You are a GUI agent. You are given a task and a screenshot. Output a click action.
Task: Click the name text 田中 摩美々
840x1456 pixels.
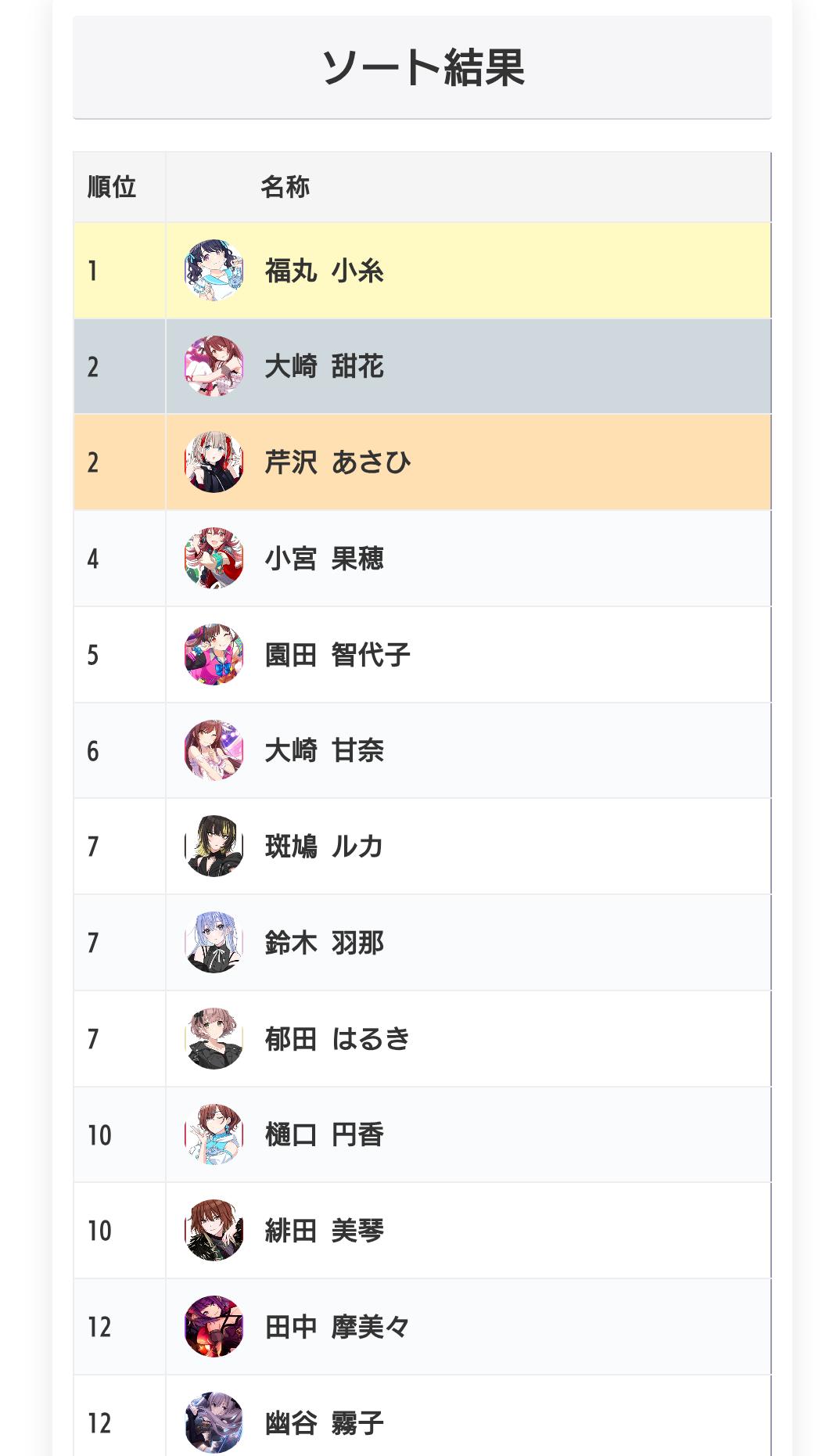[337, 1328]
